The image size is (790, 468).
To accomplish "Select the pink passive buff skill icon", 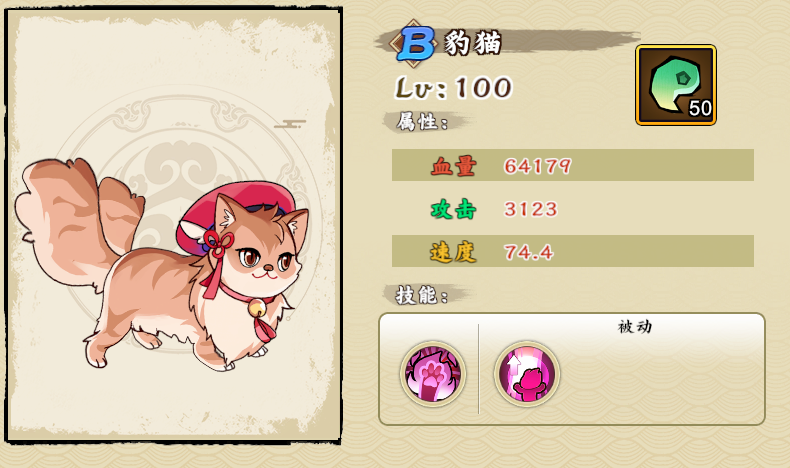I will point(526,374).
